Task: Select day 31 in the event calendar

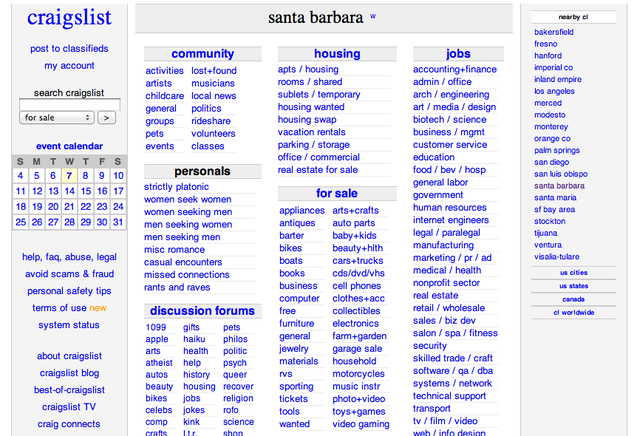Action: click(118, 222)
